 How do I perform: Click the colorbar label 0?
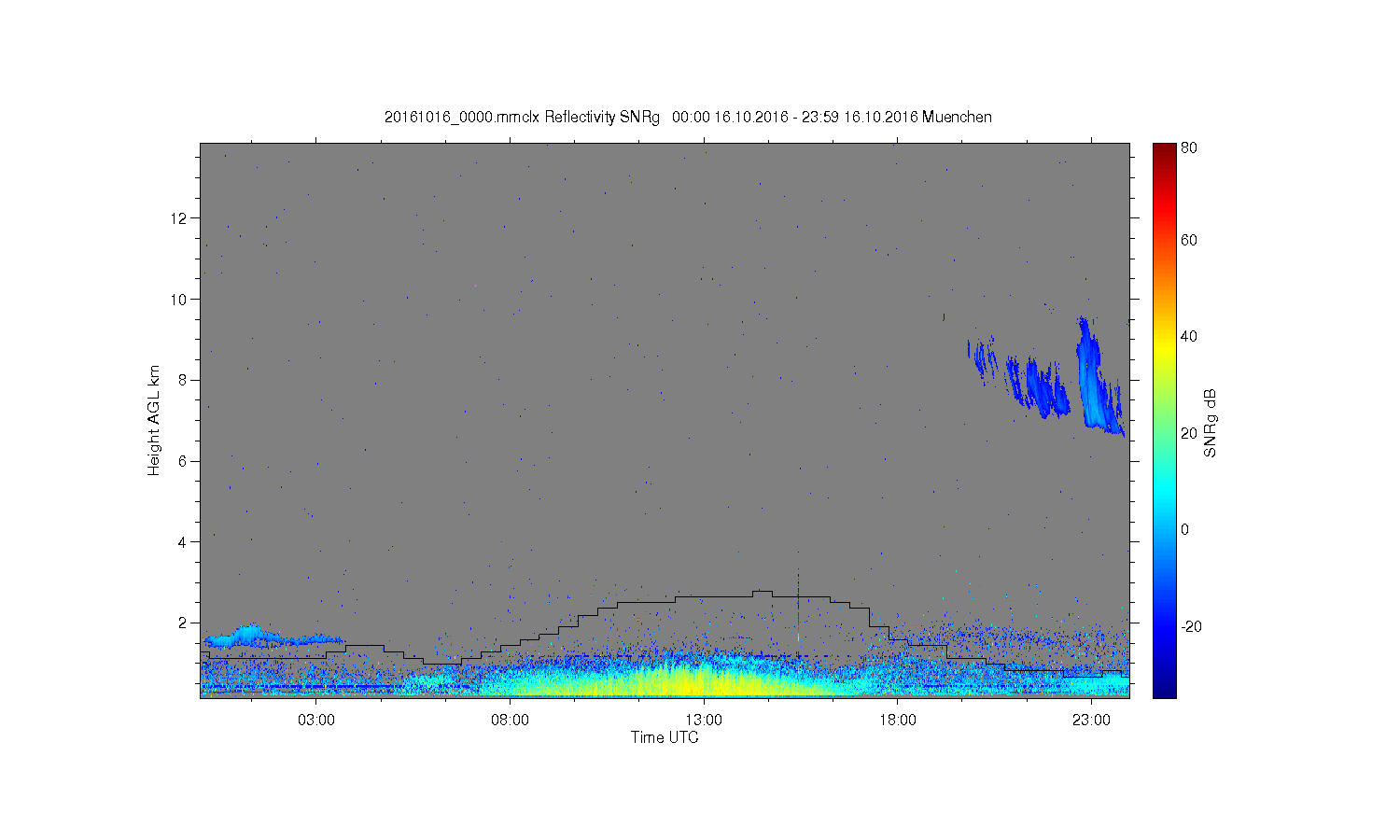coord(1185,529)
